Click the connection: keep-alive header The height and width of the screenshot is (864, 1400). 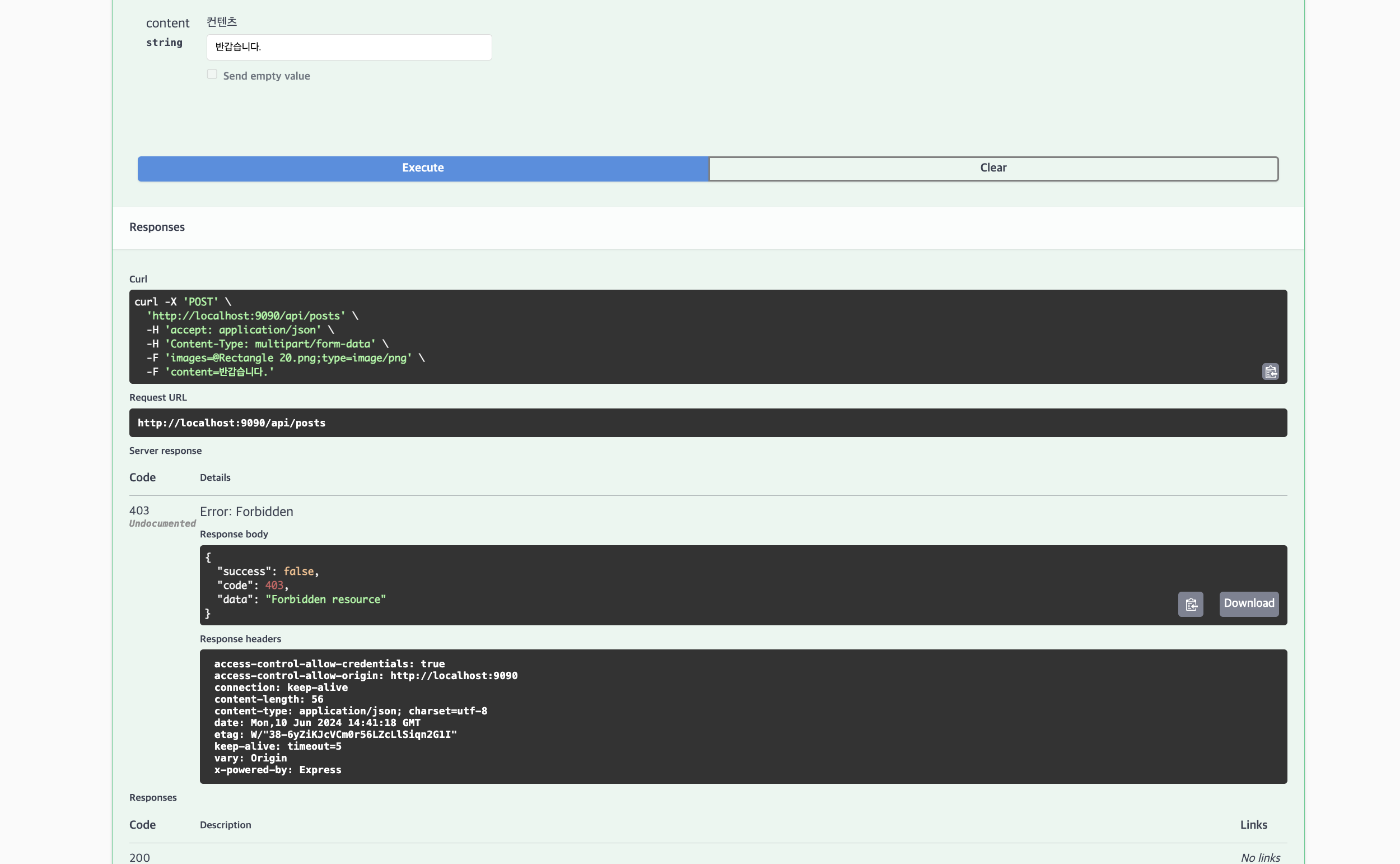281,688
